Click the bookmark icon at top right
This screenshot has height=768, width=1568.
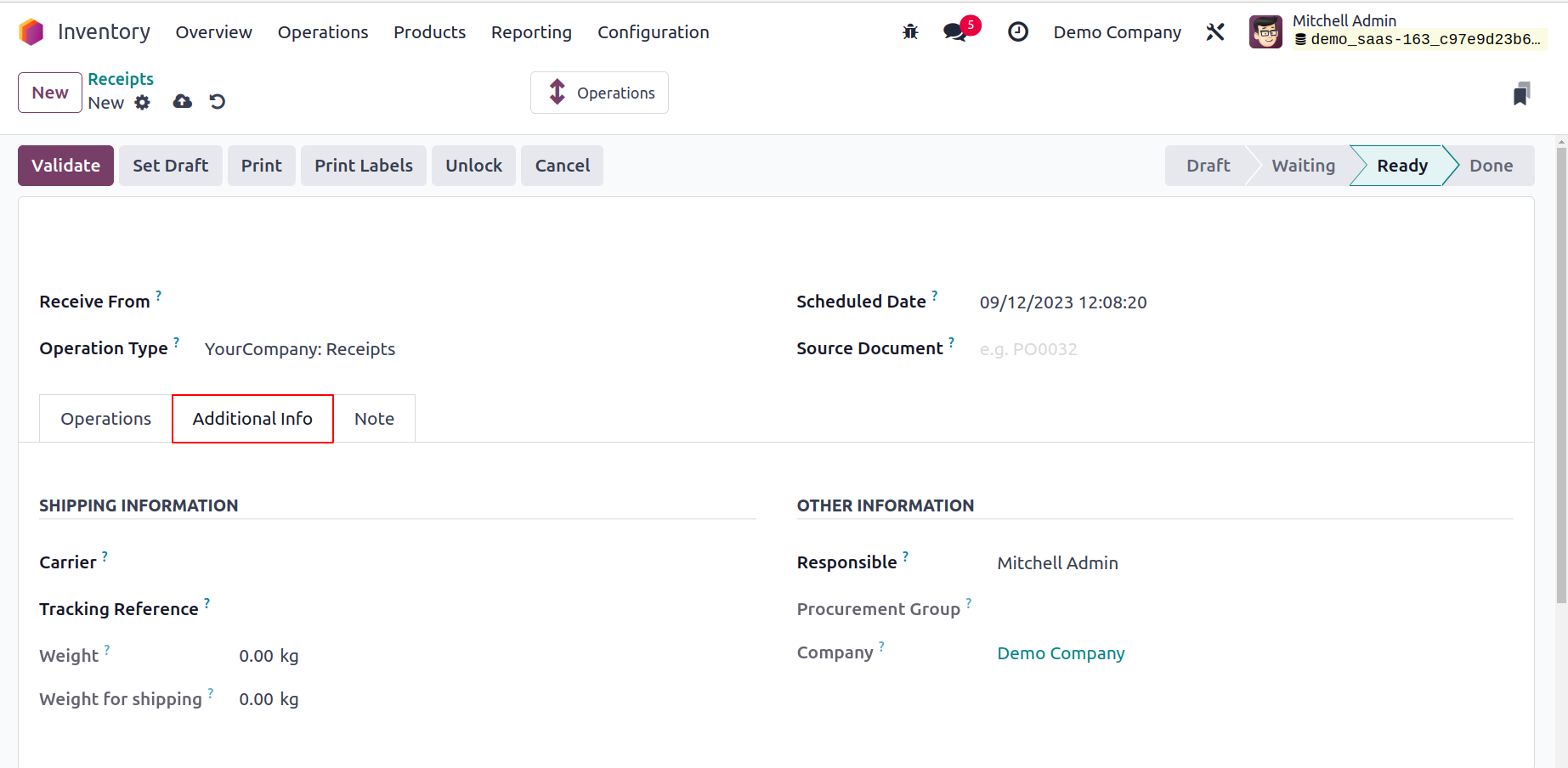click(1521, 93)
